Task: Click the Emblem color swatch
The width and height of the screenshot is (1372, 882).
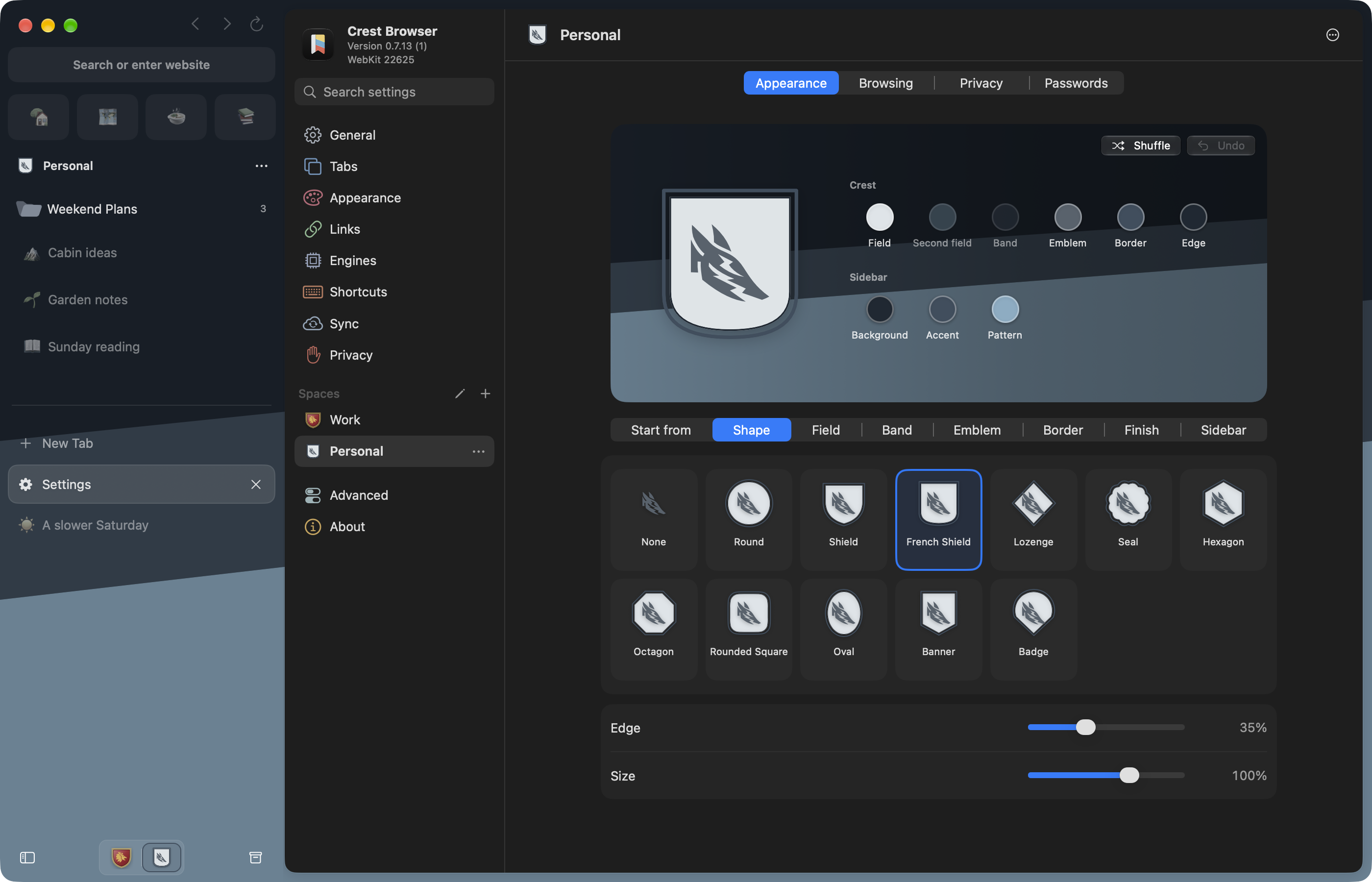Action: (1067, 217)
